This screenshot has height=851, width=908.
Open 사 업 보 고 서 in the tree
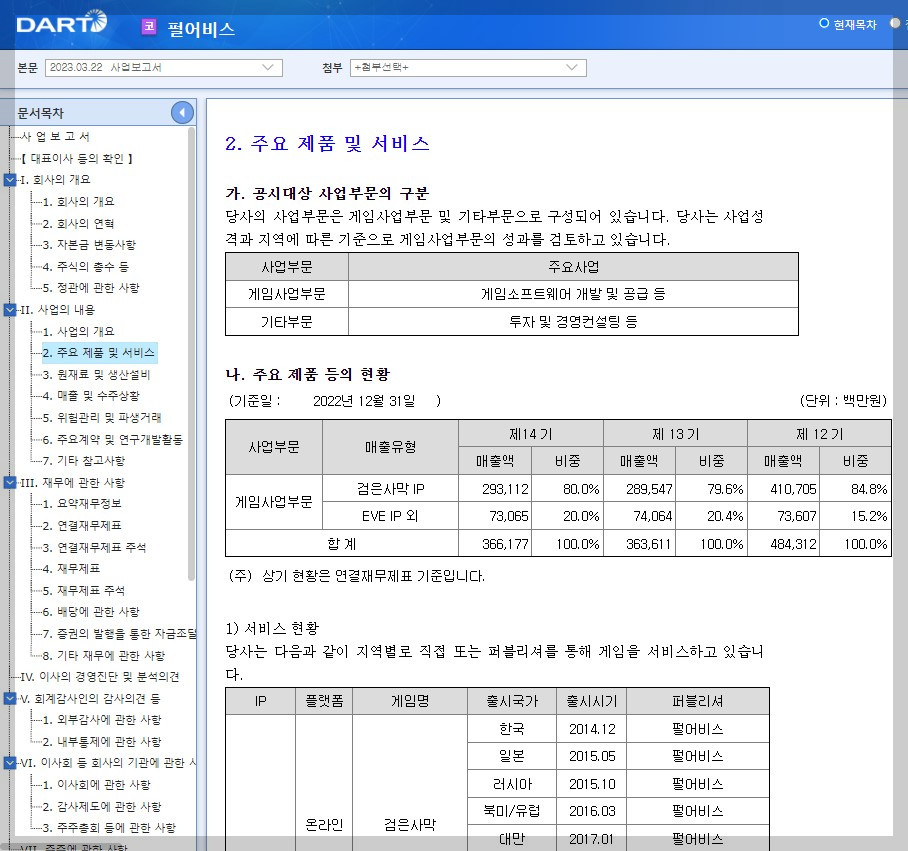click(55, 137)
